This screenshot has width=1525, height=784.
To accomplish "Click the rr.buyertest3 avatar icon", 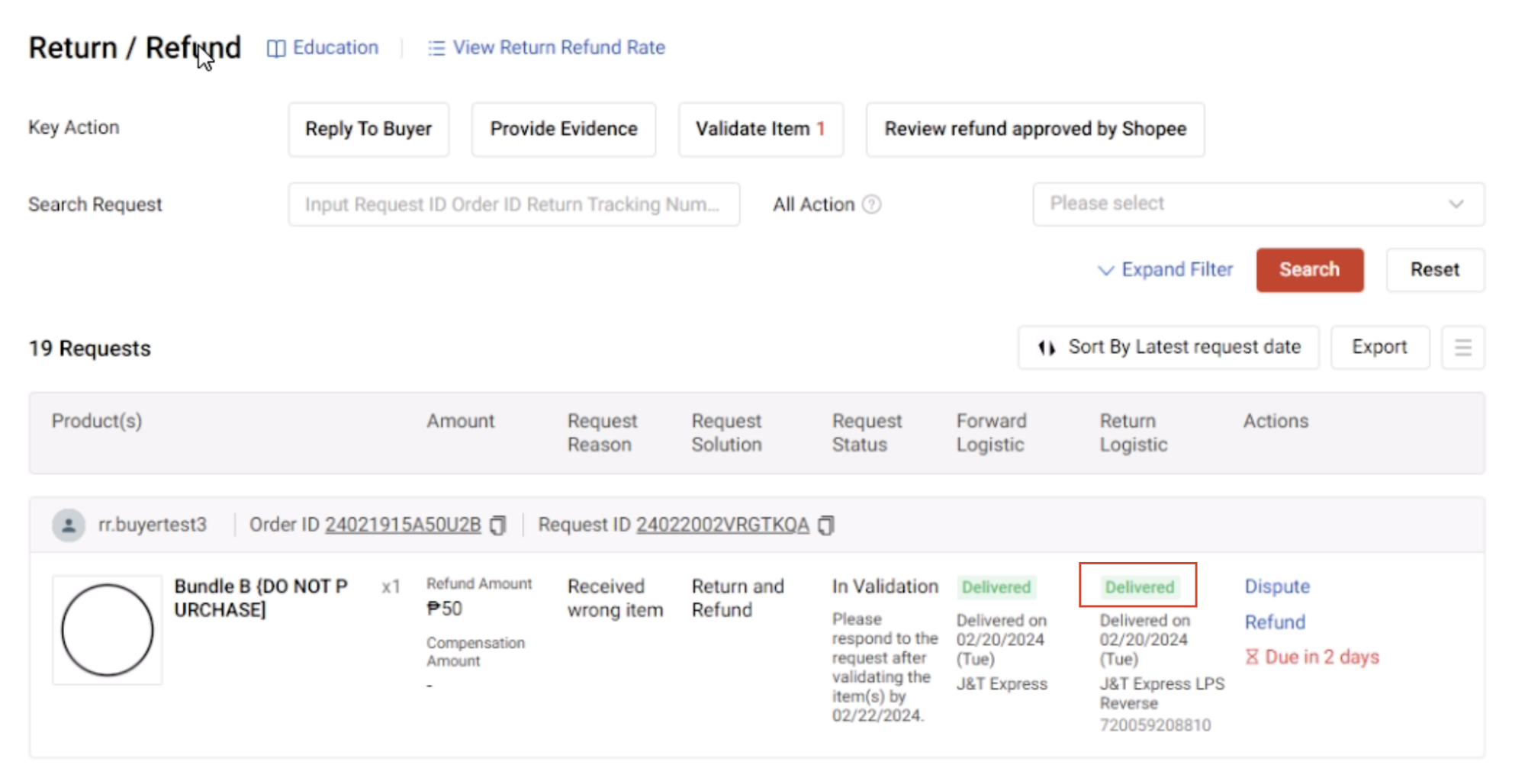I will (x=69, y=525).
